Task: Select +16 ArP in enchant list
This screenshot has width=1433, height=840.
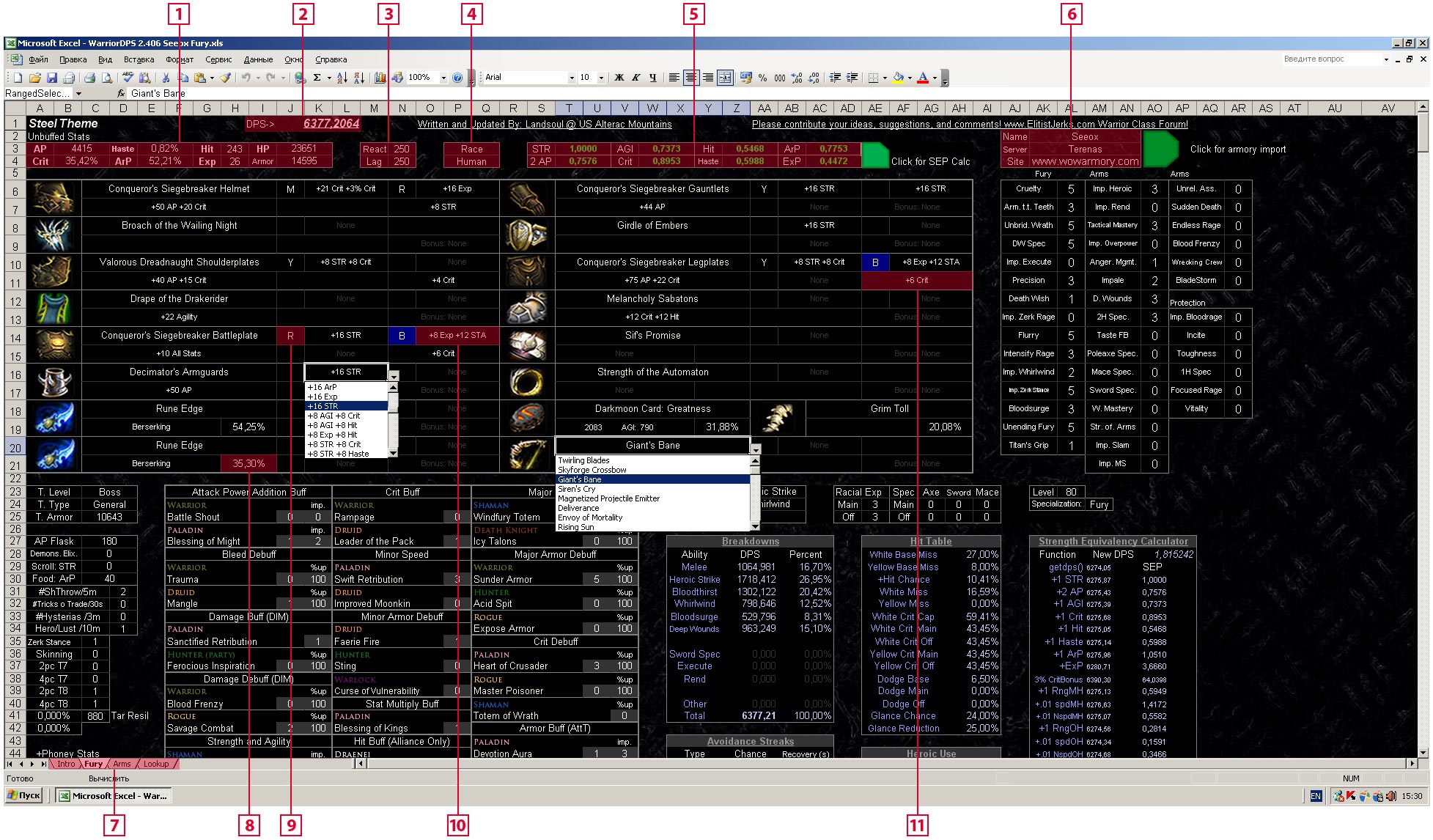Action: 345,387
